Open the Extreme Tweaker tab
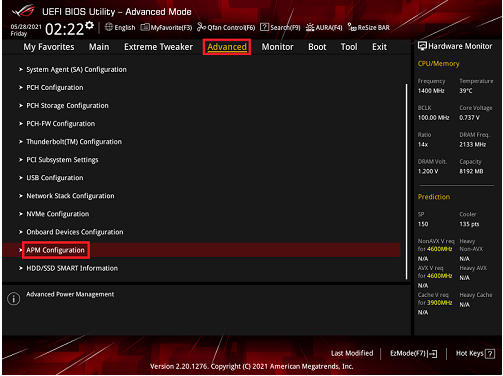The width and height of the screenshot is (503, 376). pos(158,47)
